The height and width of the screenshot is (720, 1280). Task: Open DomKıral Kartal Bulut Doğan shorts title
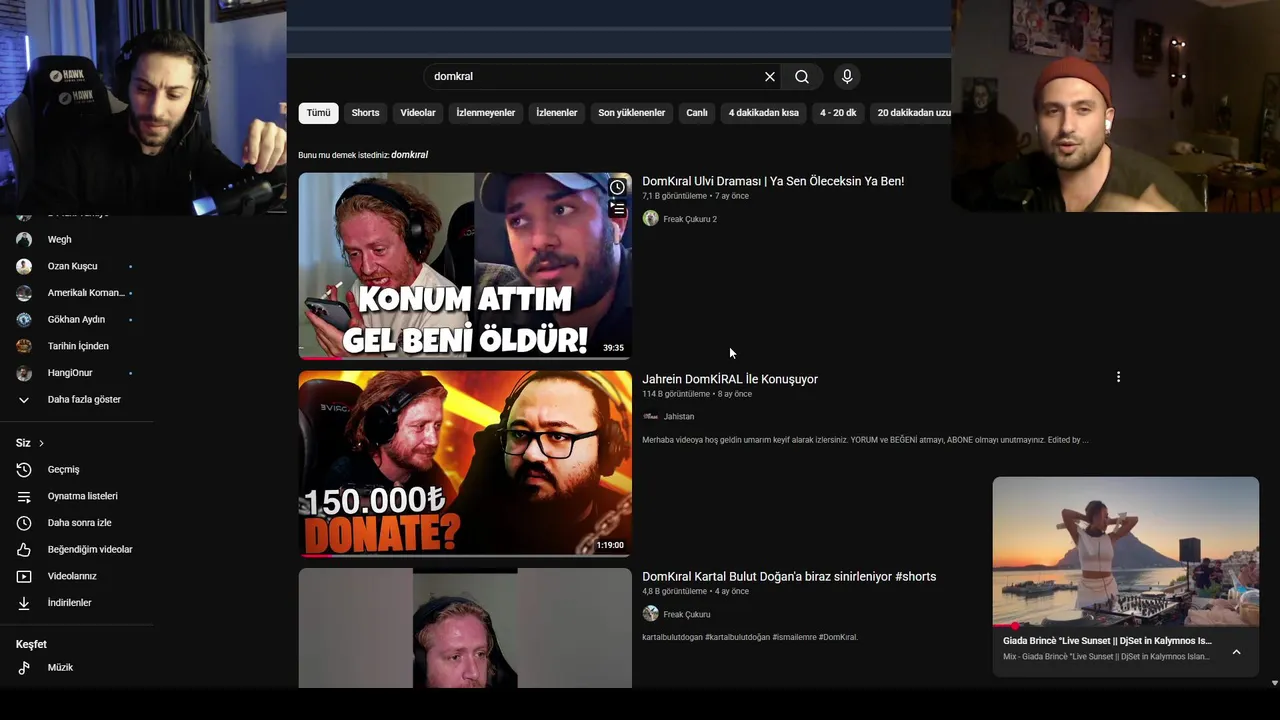coord(789,577)
